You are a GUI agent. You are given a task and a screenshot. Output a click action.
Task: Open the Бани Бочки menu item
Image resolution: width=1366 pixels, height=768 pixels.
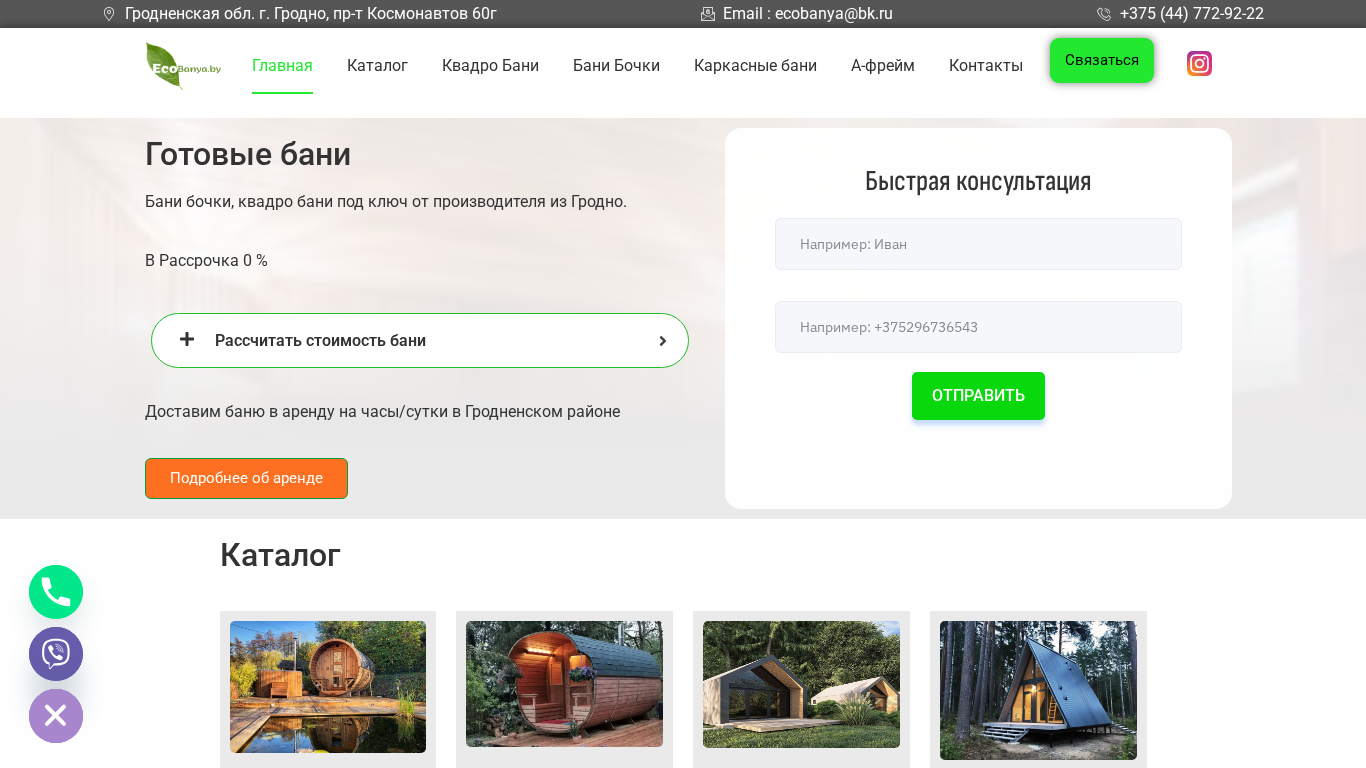point(616,66)
